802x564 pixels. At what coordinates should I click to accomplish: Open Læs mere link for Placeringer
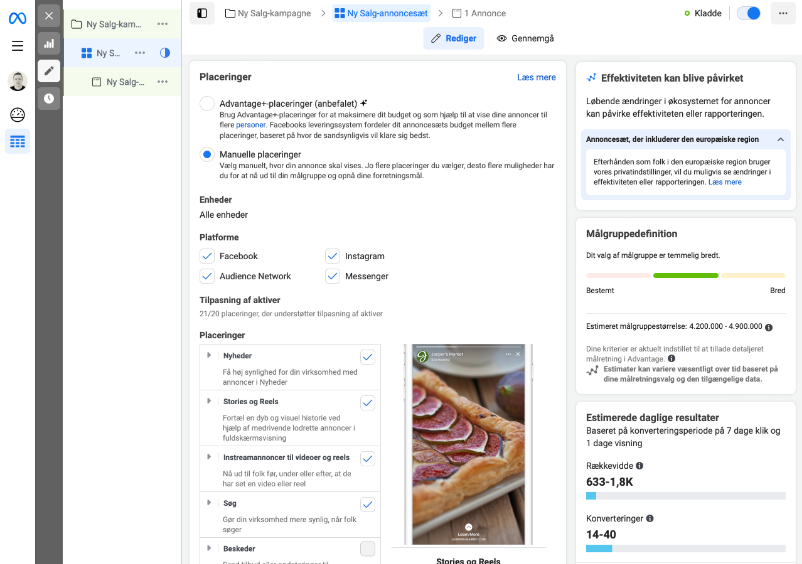tap(536, 77)
